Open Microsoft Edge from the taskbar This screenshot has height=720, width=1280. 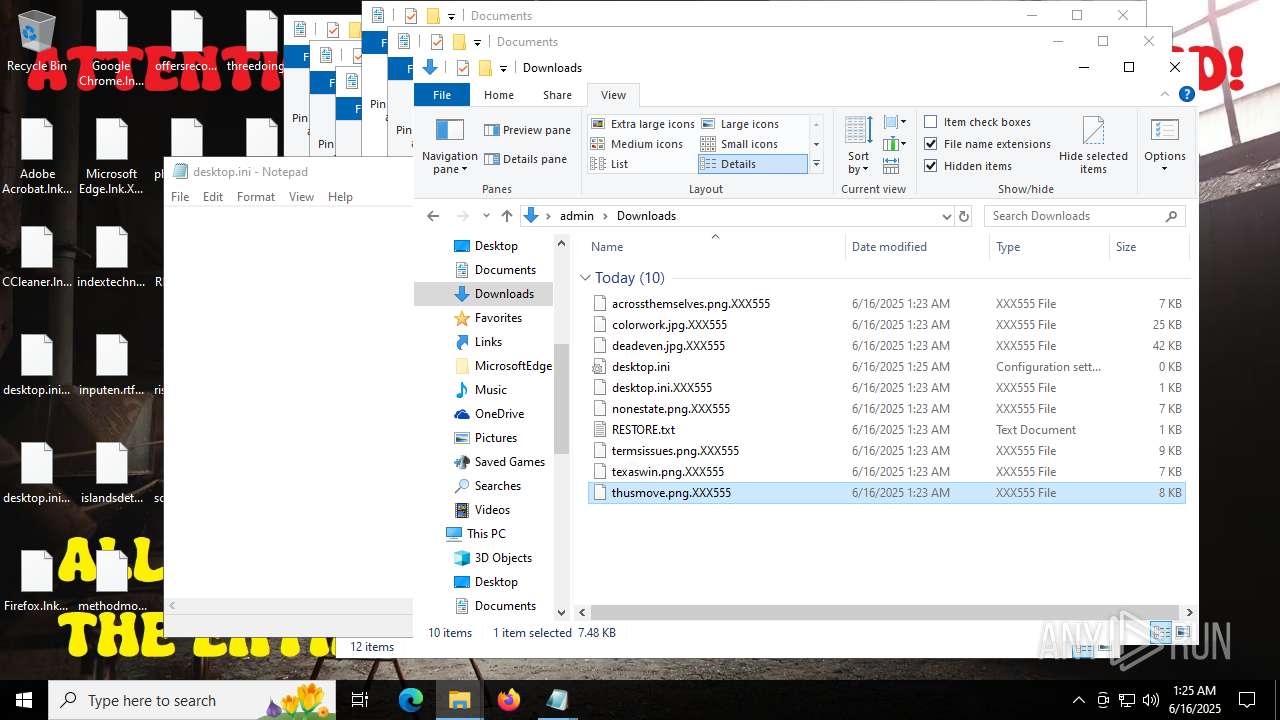(x=411, y=700)
